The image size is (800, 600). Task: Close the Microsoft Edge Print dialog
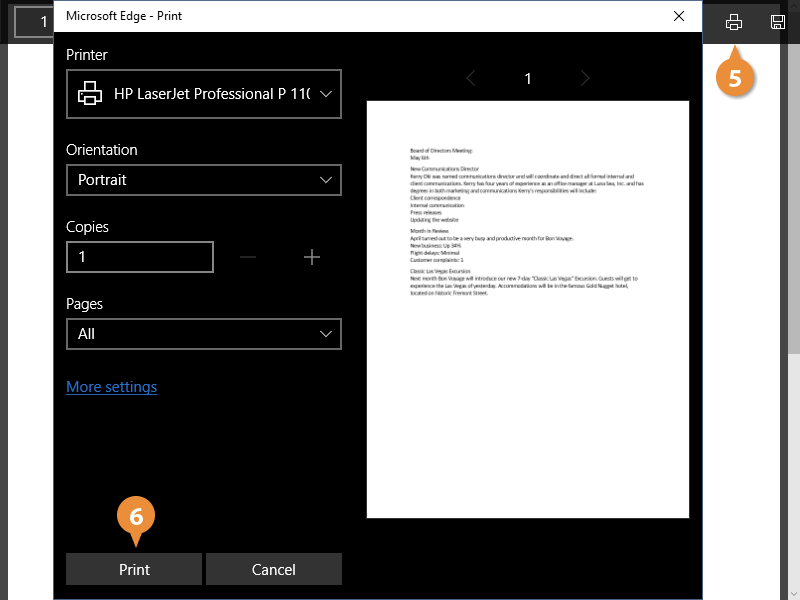coord(679,16)
